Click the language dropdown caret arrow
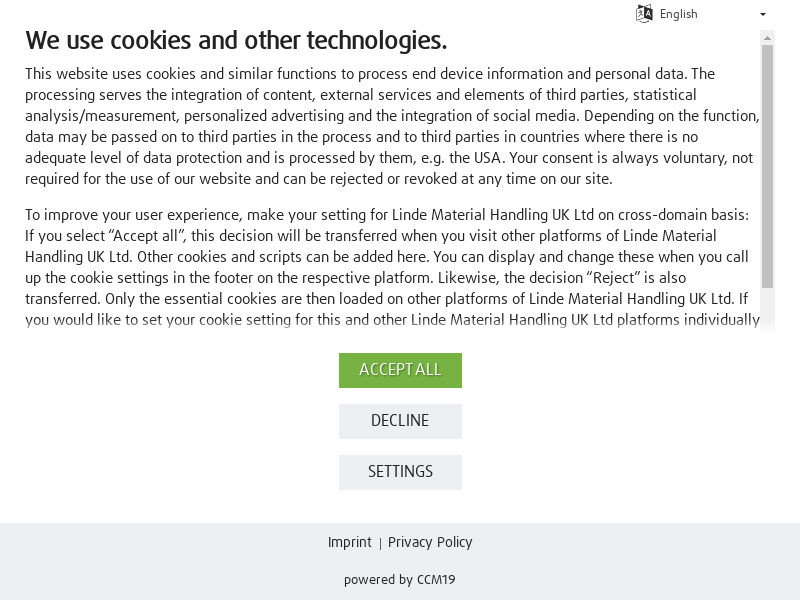The width and height of the screenshot is (800, 600). [x=763, y=15]
